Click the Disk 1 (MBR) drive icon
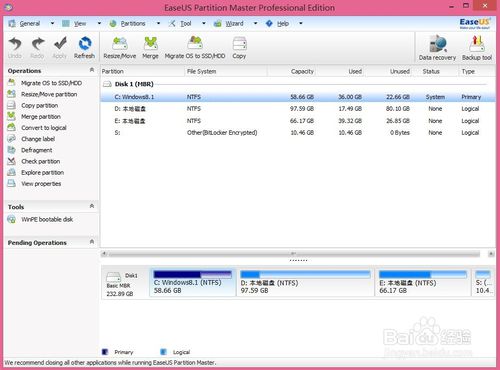500x370 pixels. 107,84
